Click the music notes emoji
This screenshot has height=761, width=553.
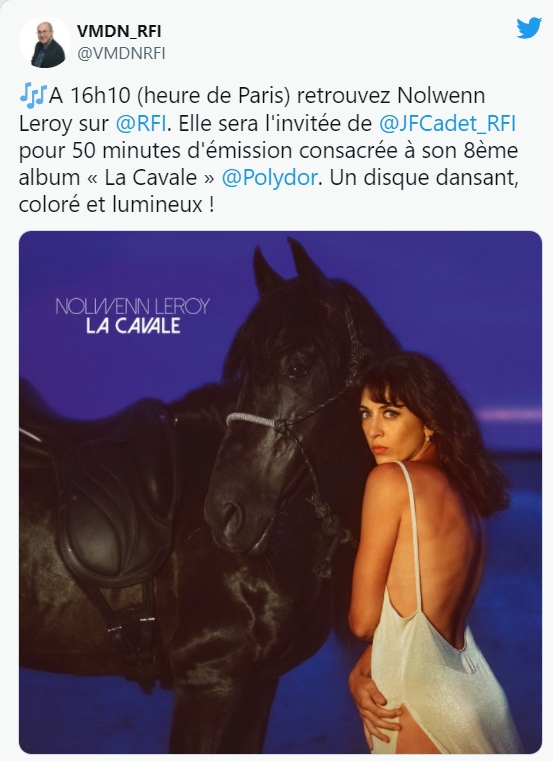[33, 96]
